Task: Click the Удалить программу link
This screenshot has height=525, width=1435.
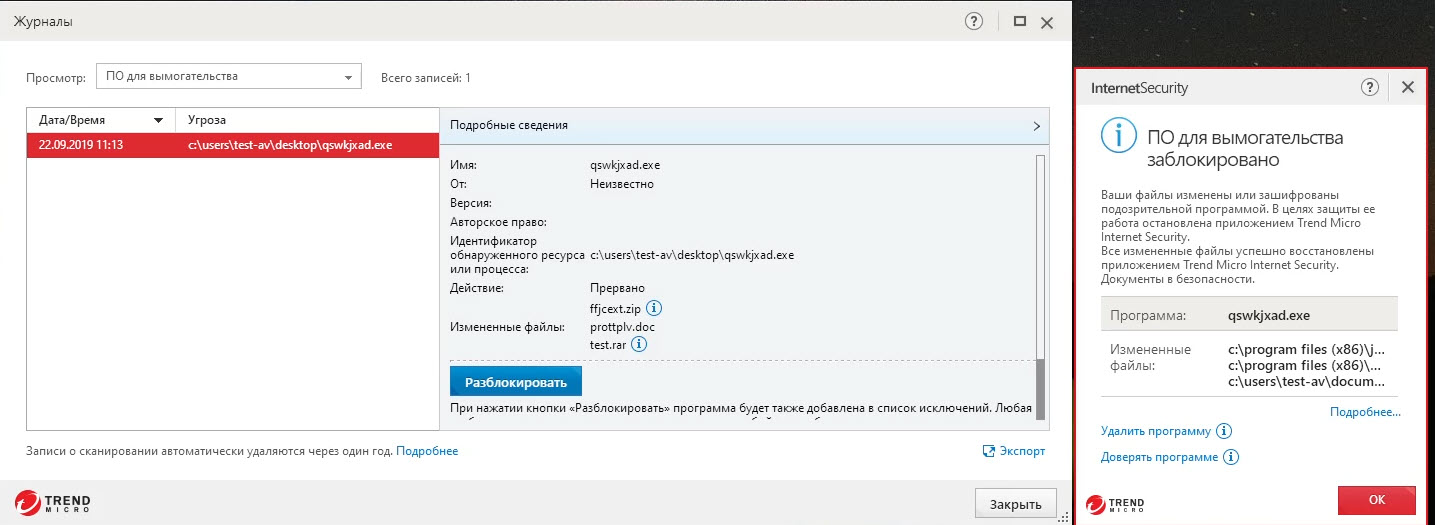Action: pos(1155,431)
